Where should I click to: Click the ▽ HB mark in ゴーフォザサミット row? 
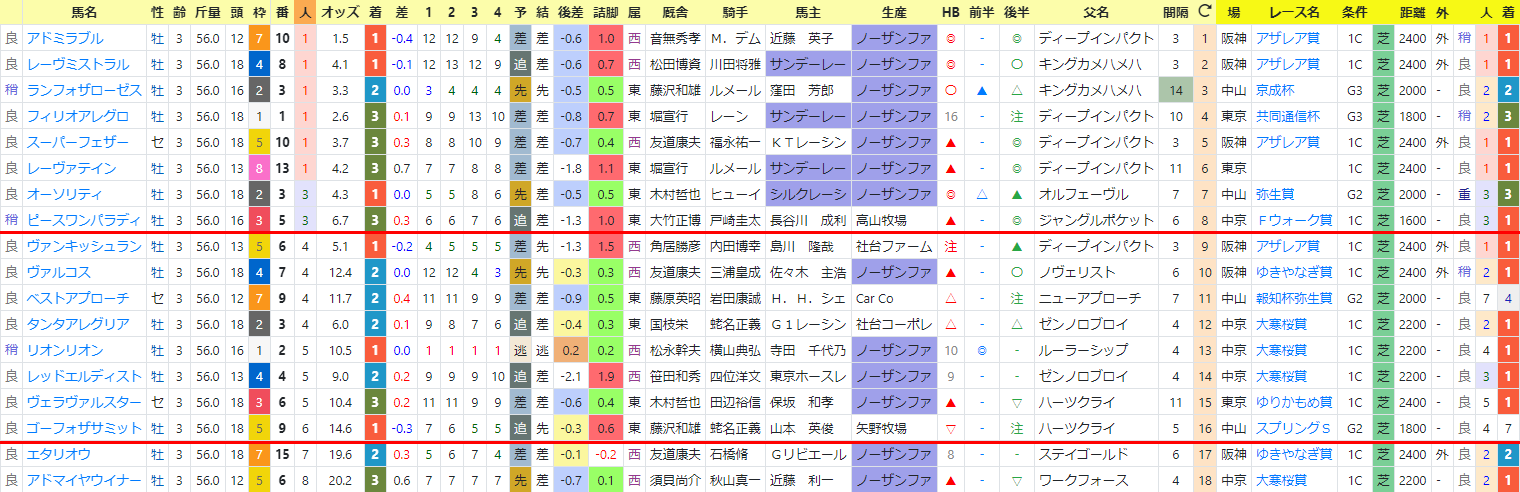[950, 429]
